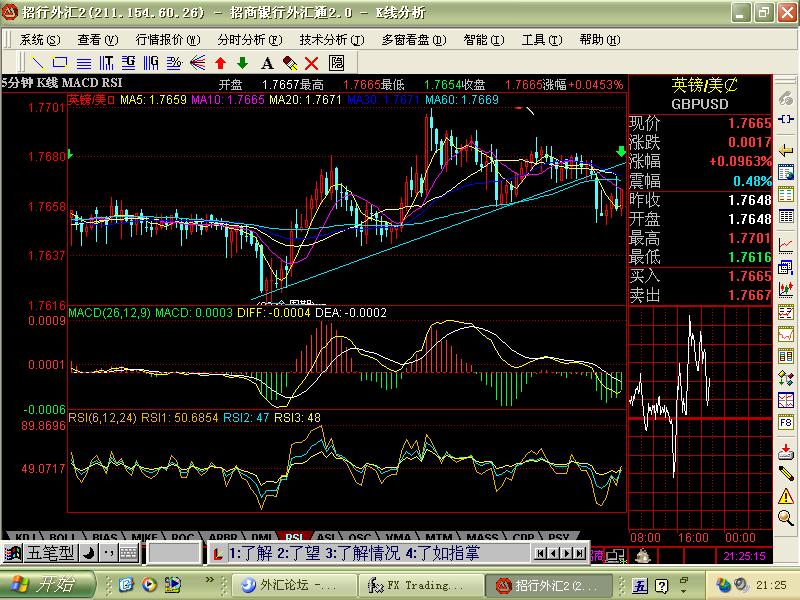Click the candlestick chart icon in sidebar
The height and width of the screenshot is (600, 800).
click(786, 289)
